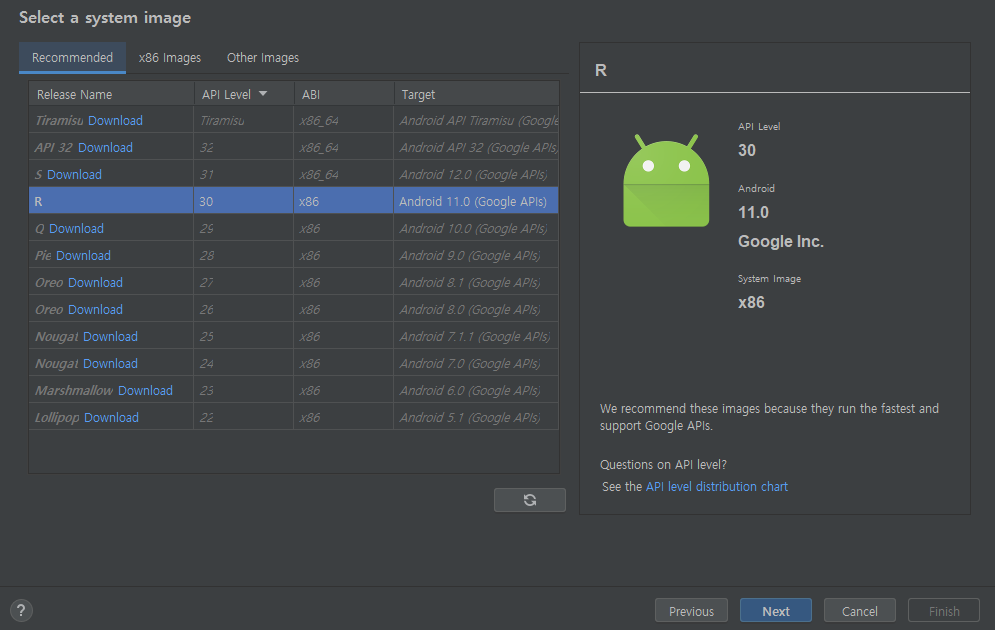Screen dimensions: 995x630
Task: Download the Nougat API 24 image
Action: tap(110, 364)
